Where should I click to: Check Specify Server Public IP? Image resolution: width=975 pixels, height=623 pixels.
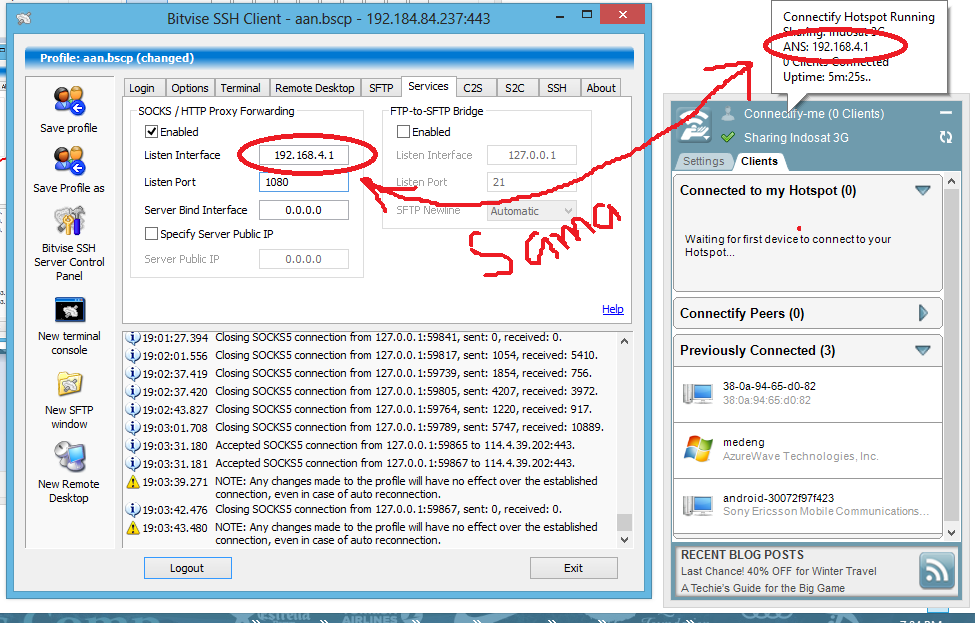151,234
